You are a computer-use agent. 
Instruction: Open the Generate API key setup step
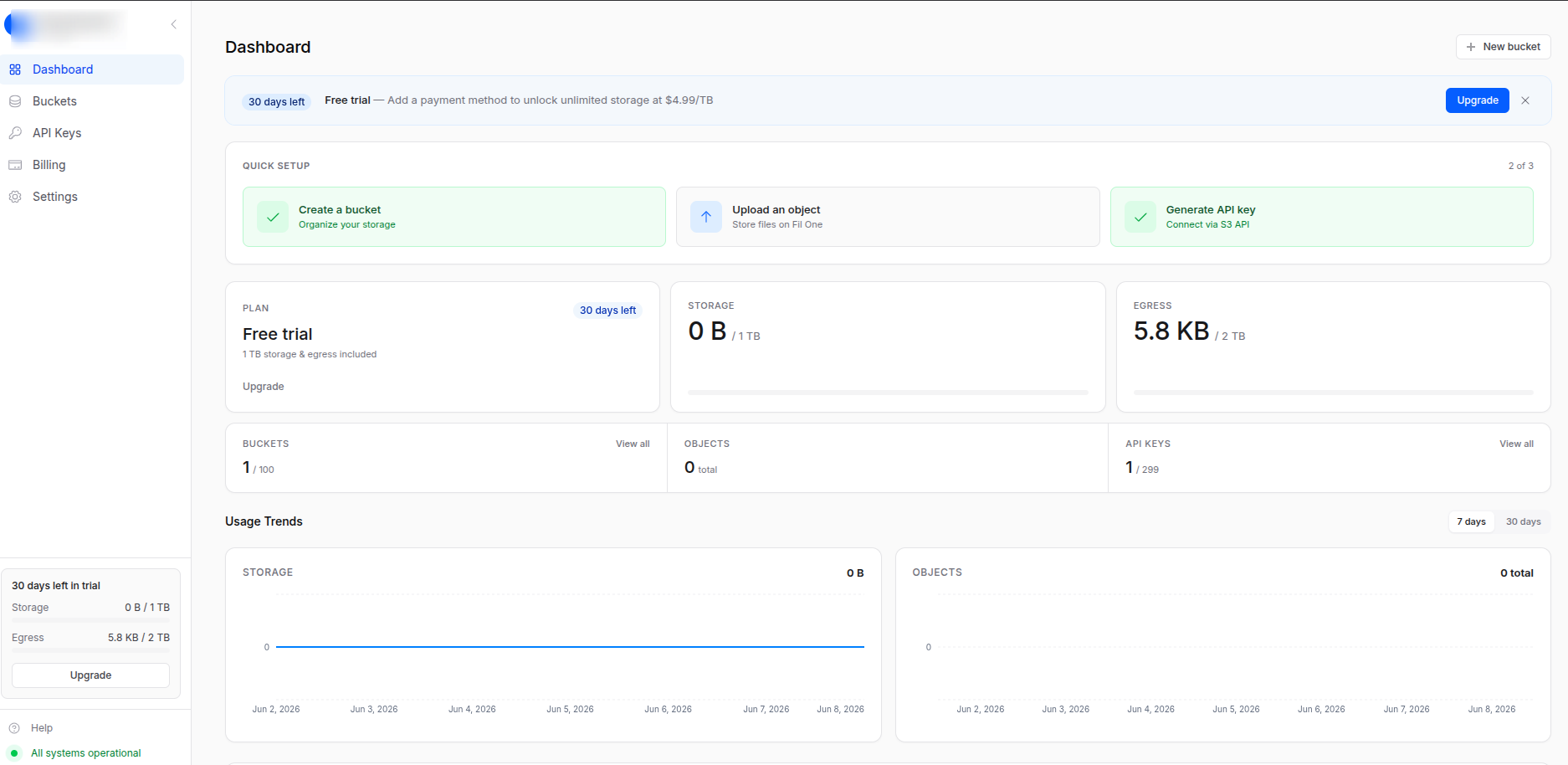click(x=1322, y=217)
